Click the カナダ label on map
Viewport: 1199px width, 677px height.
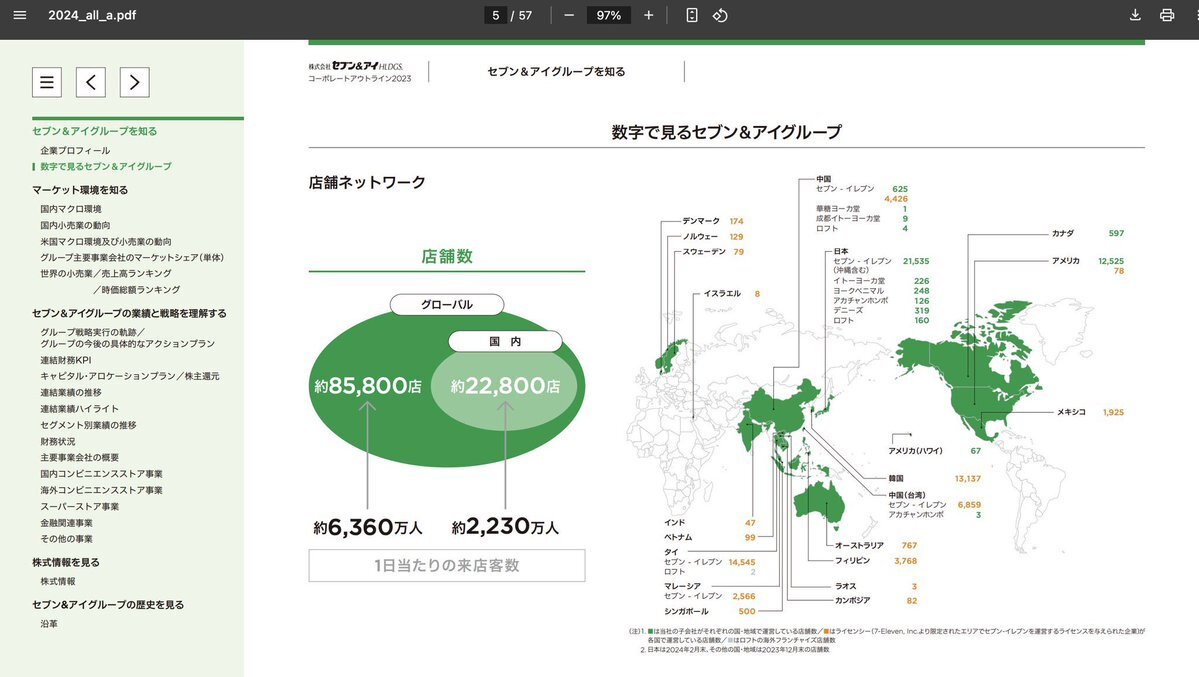click(1063, 233)
